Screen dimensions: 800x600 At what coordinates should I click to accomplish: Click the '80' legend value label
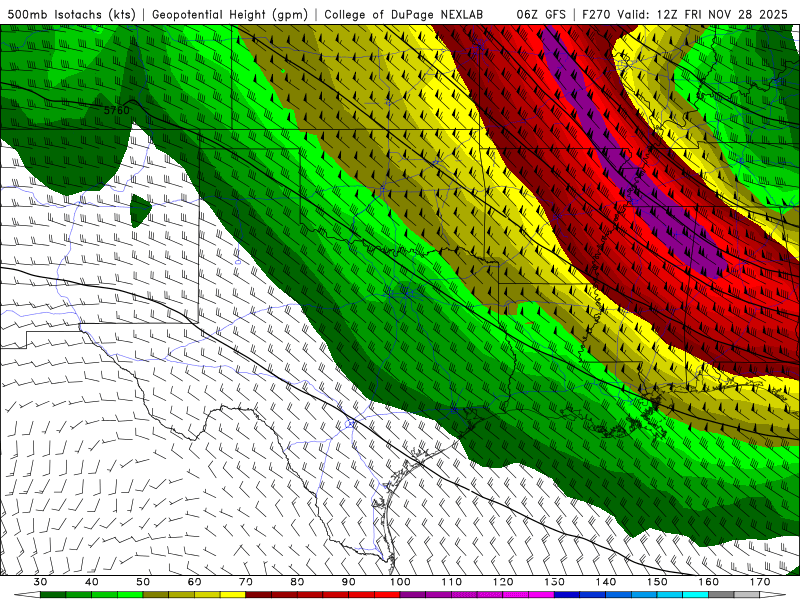tap(297, 582)
